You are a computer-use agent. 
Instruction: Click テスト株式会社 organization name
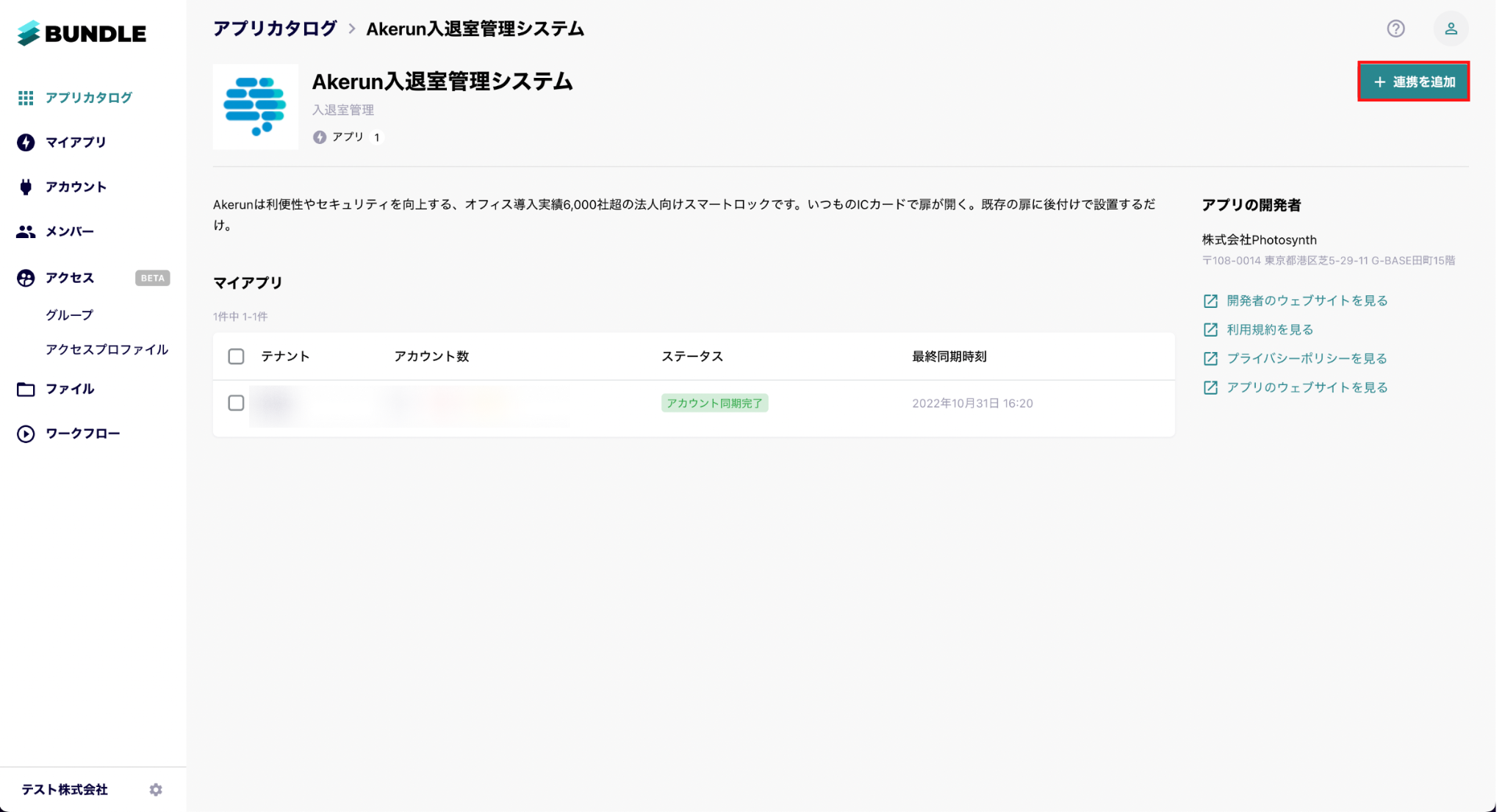point(65,789)
